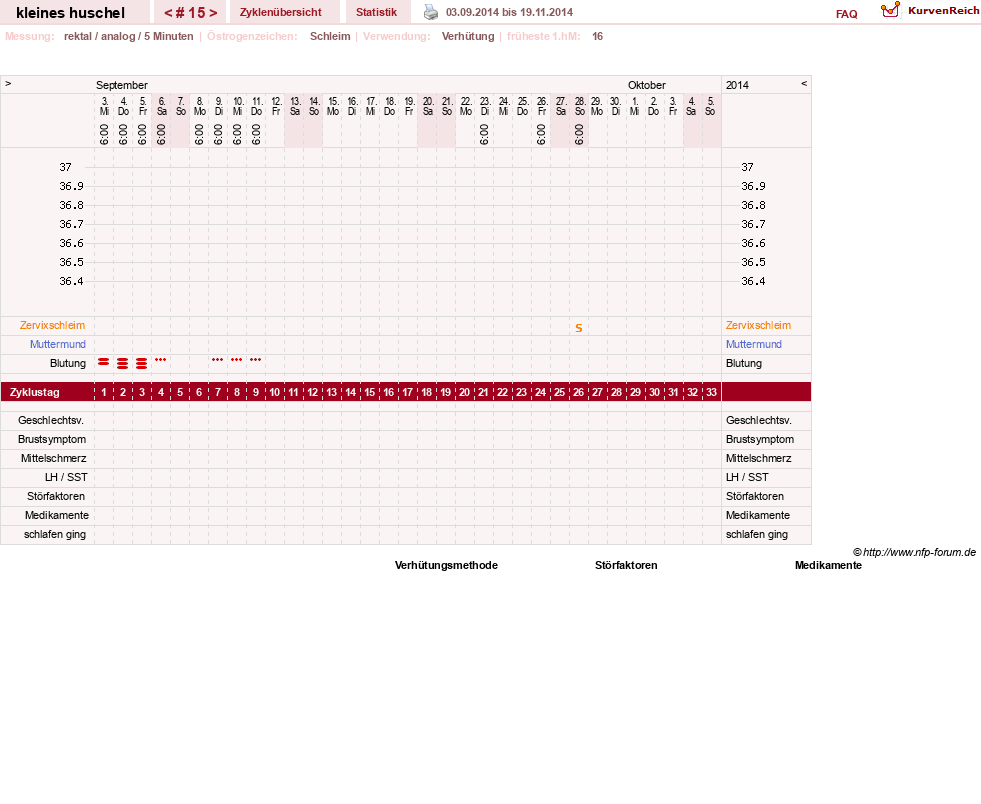Screen dimensions: 981x804
Task: Click the left 36.7 temperature axis label
Action: pyautogui.click(x=71, y=224)
